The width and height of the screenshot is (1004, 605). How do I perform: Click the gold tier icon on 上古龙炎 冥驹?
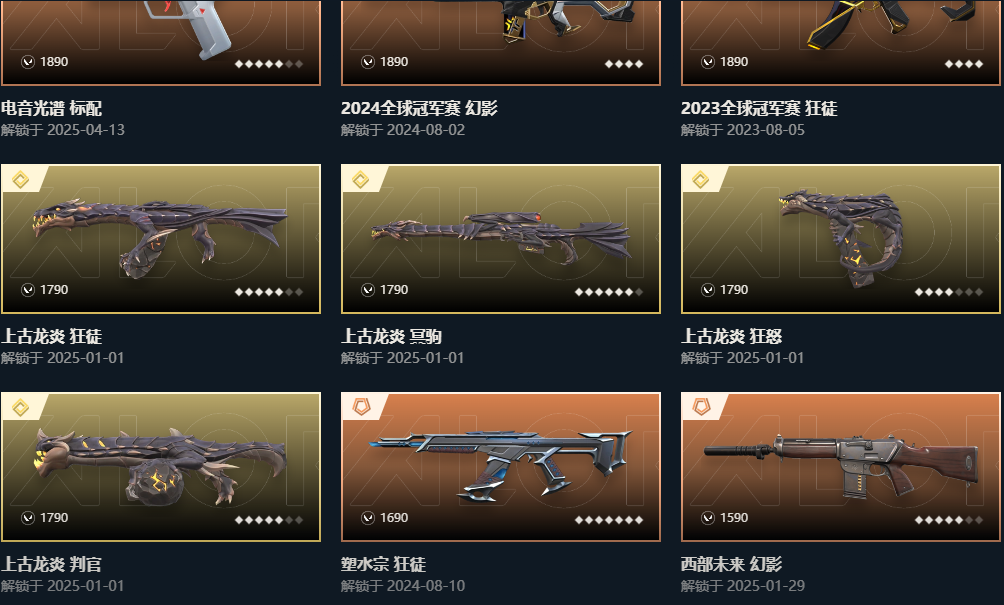pos(360,180)
